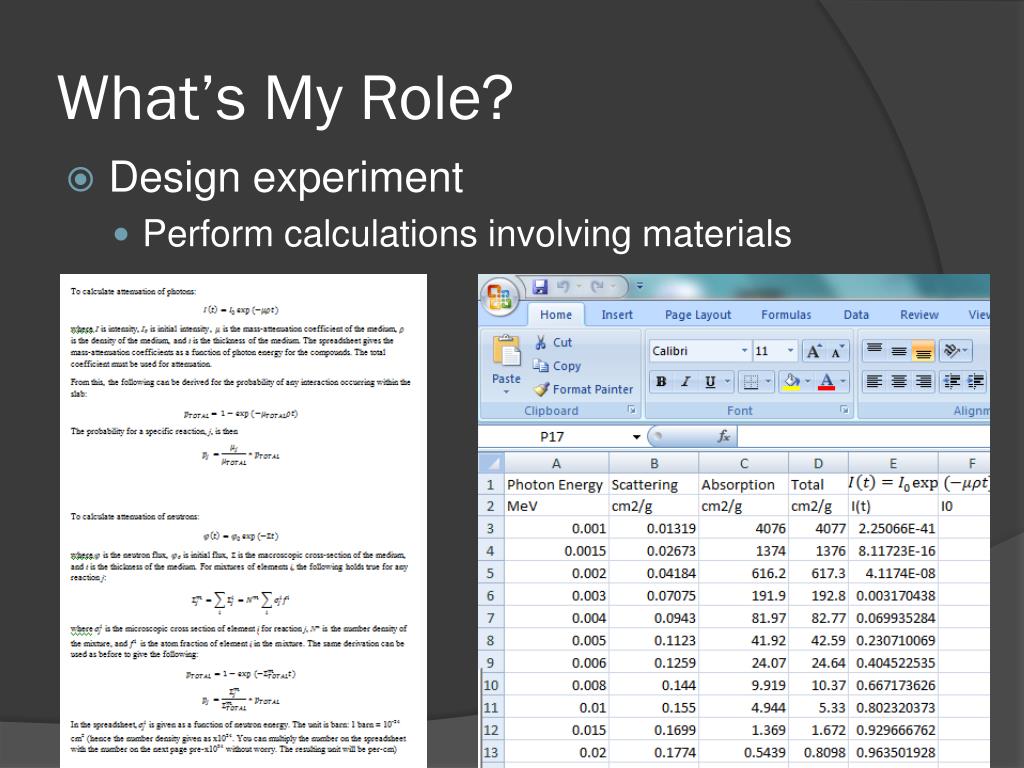Click the Decrease Indent icon
This screenshot has height=768, width=1024.
(953, 381)
